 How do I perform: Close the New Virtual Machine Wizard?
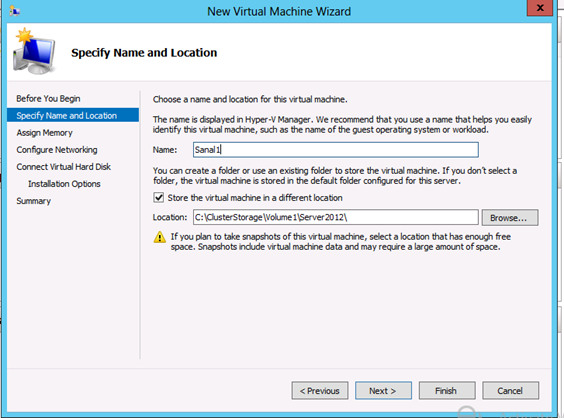(x=540, y=8)
